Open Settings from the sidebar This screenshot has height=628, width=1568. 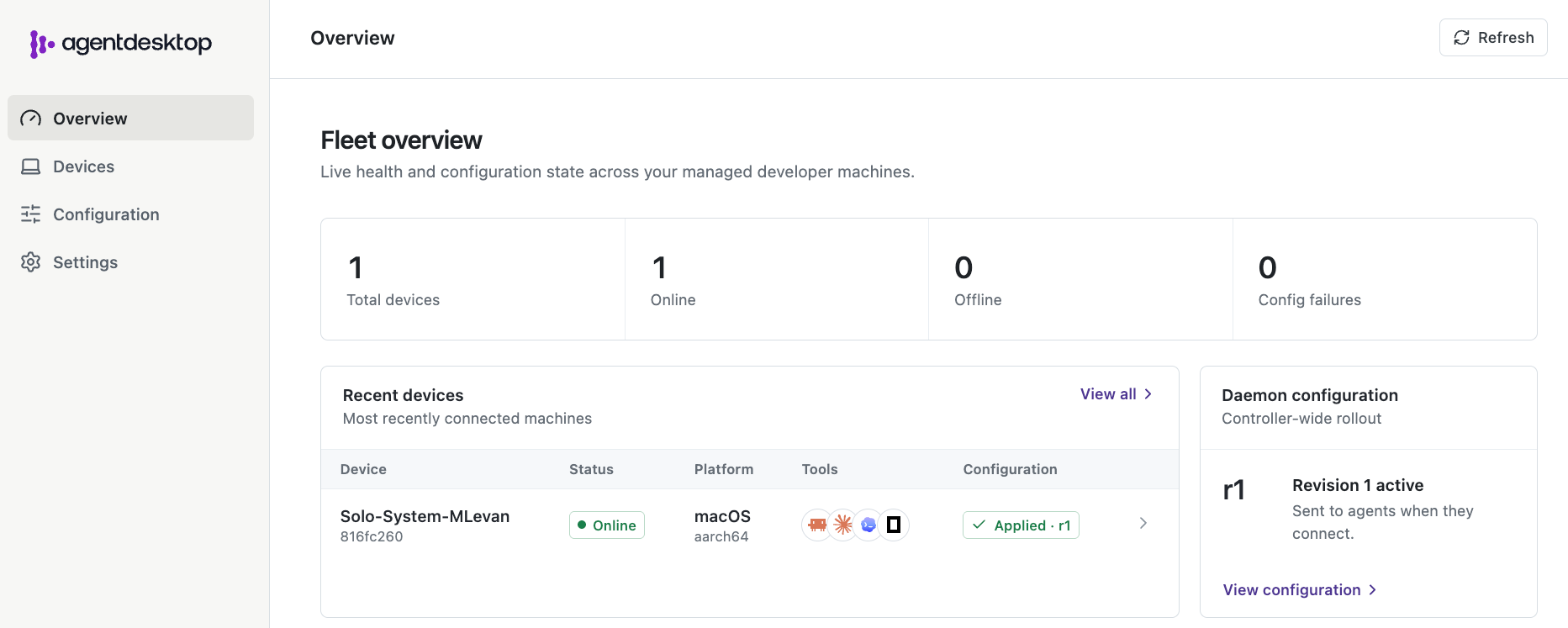click(x=130, y=262)
